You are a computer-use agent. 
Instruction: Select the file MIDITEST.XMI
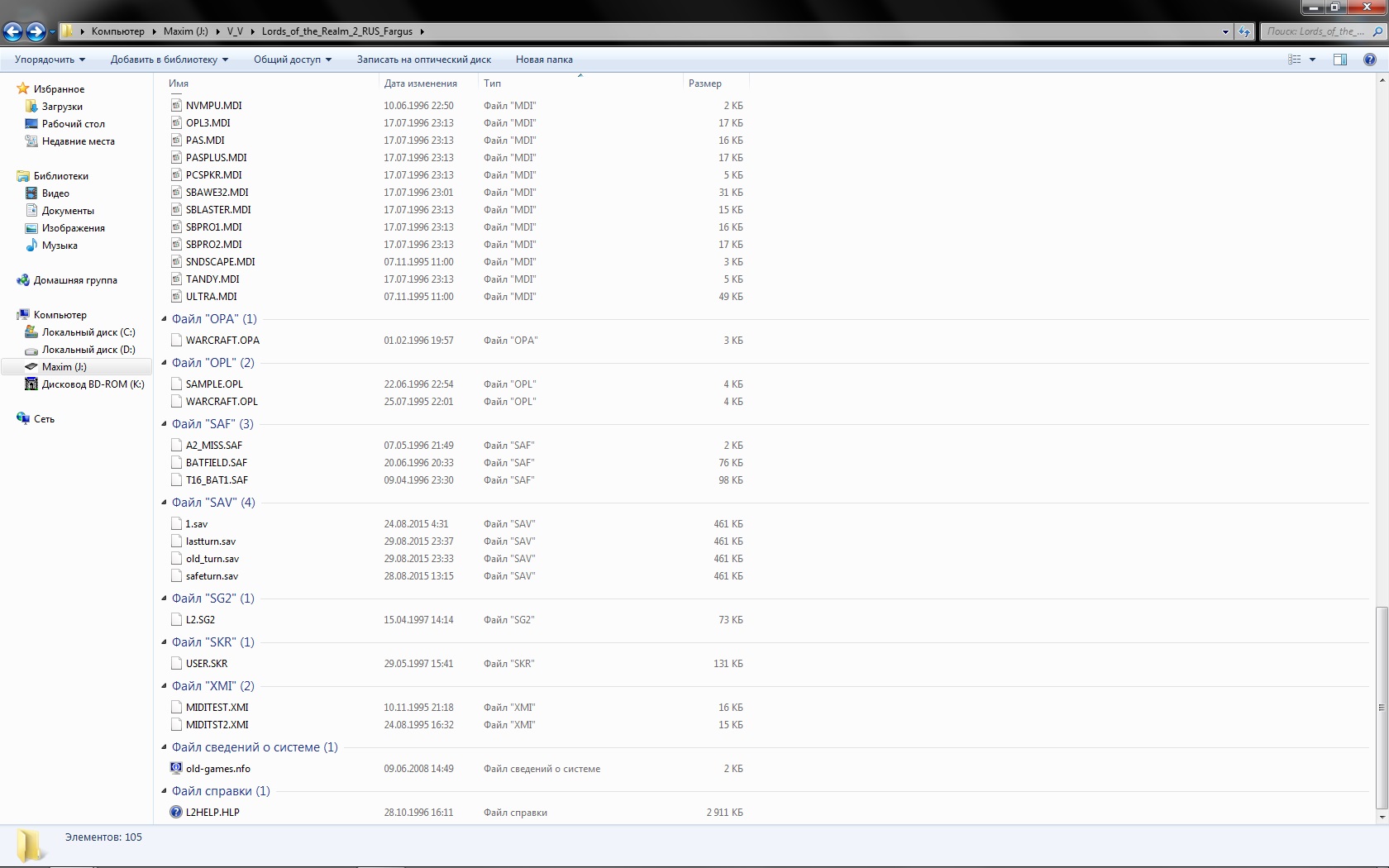coord(217,707)
